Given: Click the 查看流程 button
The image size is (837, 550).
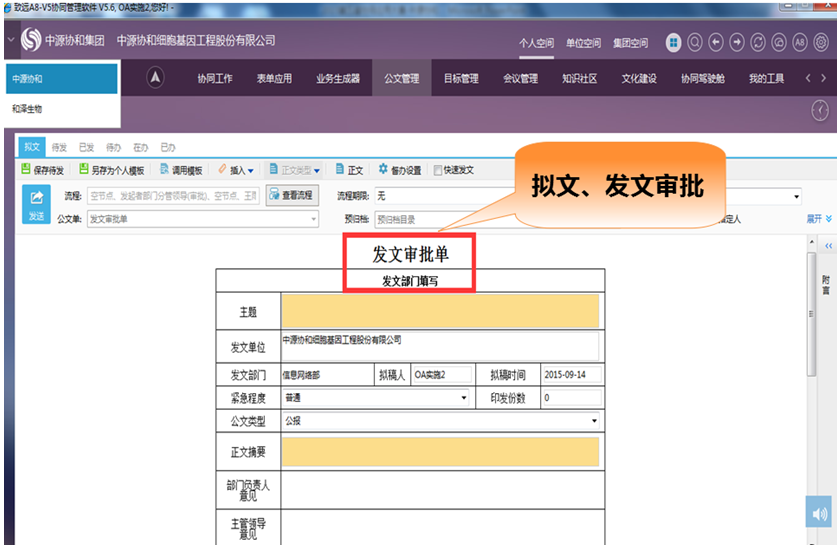Looking at the screenshot, I should click(x=292, y=194).
